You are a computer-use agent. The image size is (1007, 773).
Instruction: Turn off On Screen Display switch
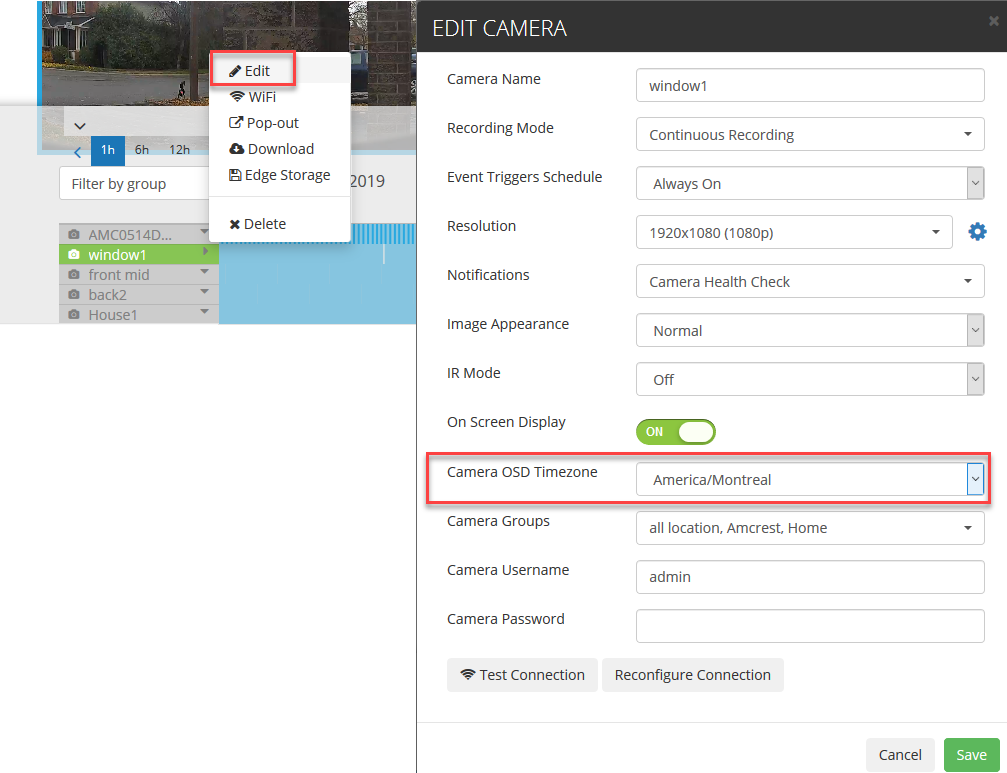pos(676,432)
